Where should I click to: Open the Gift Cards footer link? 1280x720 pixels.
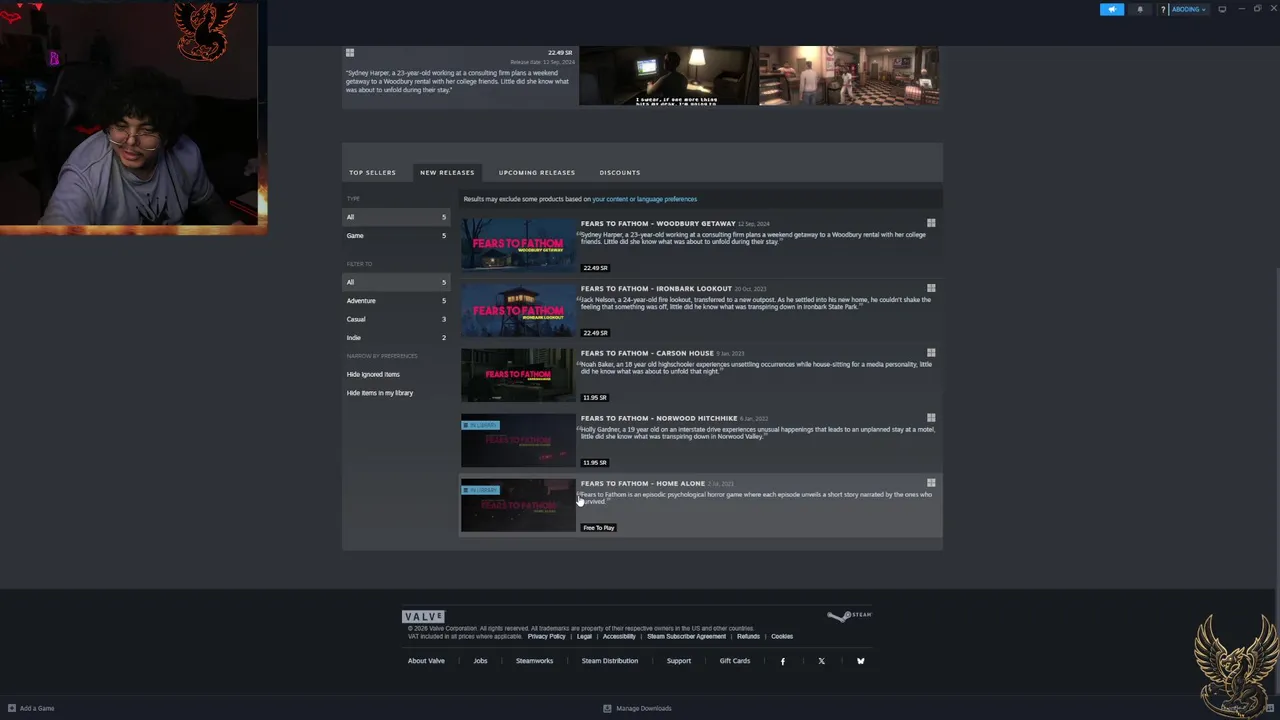[734, 661]
